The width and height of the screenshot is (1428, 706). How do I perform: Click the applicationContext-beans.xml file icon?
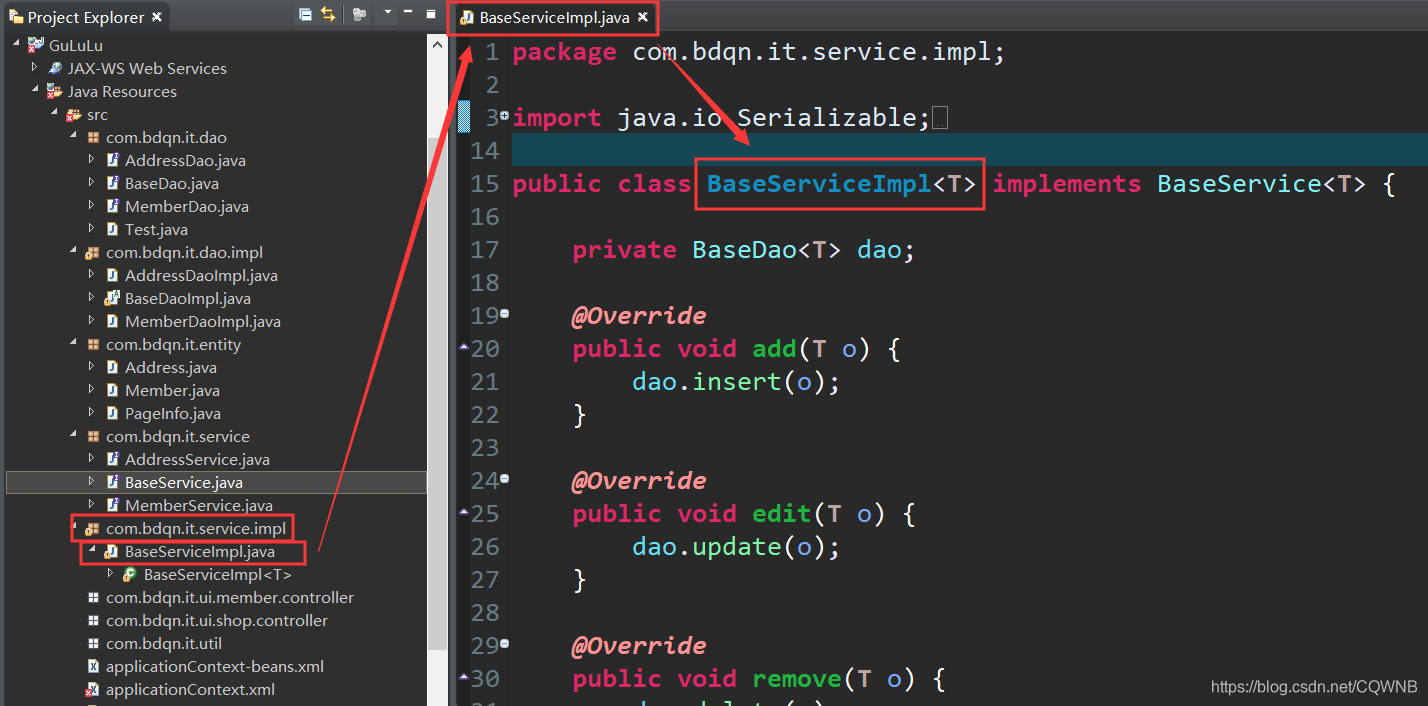click(x=94, y=666)
